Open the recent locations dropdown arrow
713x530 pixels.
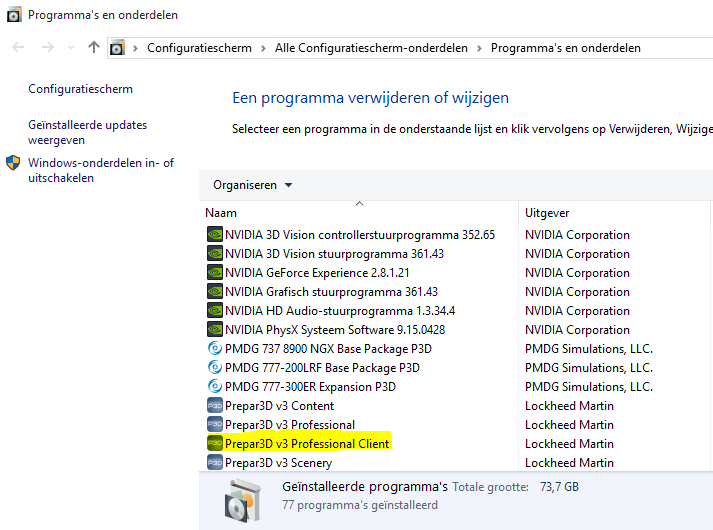pyautogui.click(x=71, y=48)
